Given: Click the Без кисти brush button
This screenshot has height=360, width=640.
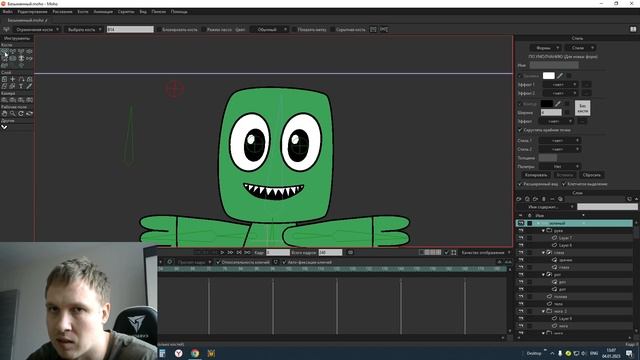Looking at the screenshot, I should click(582, 108).
